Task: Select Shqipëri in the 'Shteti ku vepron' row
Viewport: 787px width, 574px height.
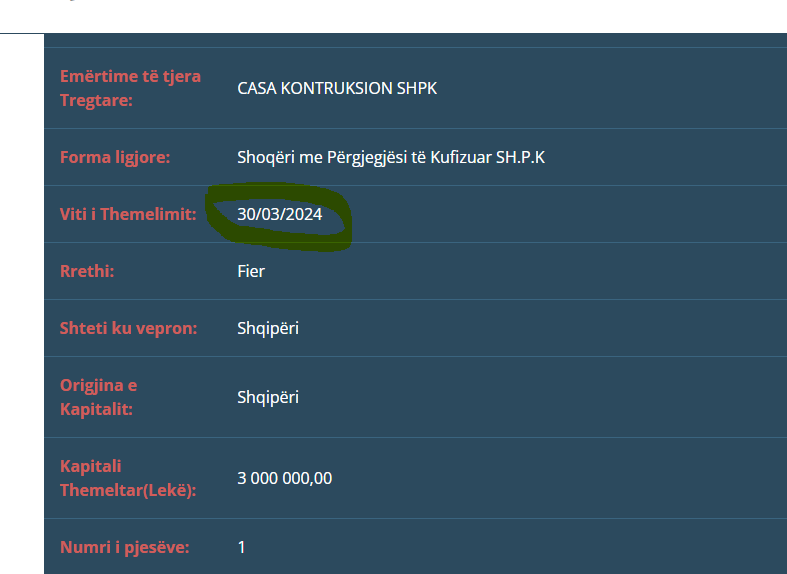Action: point(268,328)
